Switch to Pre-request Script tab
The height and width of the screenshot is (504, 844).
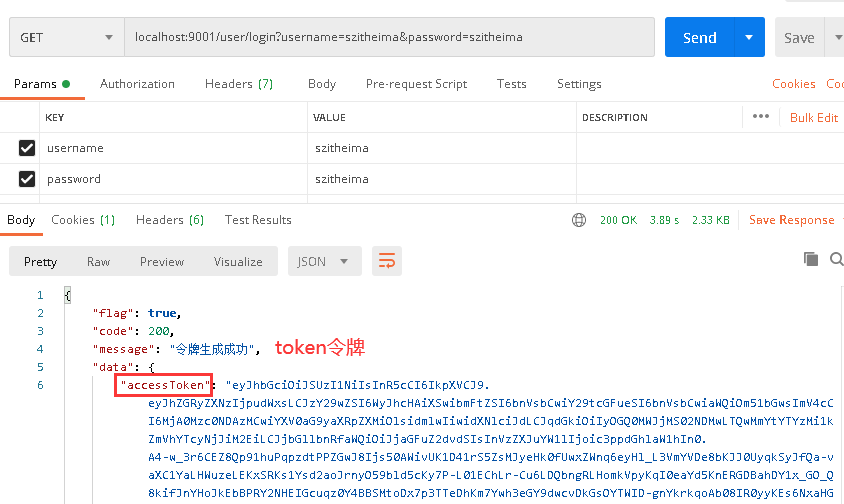pyautogui.click(x=416, y=84)
